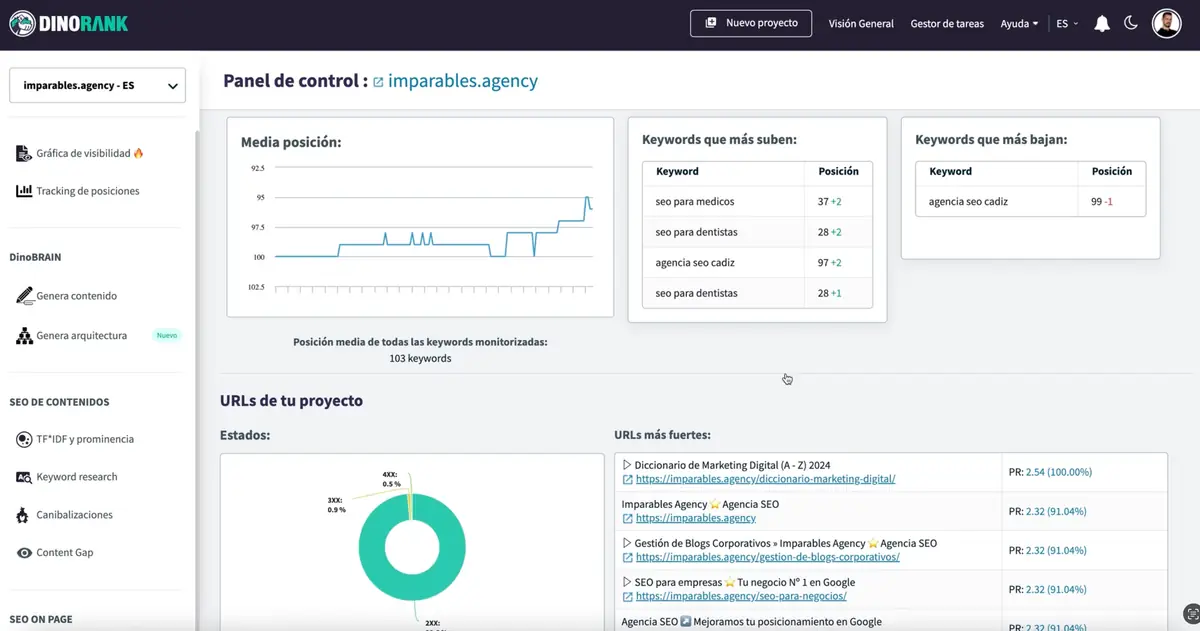Open the seo-para-negocios URL
Image resolution: width=1200 pixels, height=631 pixels.
pyautogui.click(x=741, y=596)
